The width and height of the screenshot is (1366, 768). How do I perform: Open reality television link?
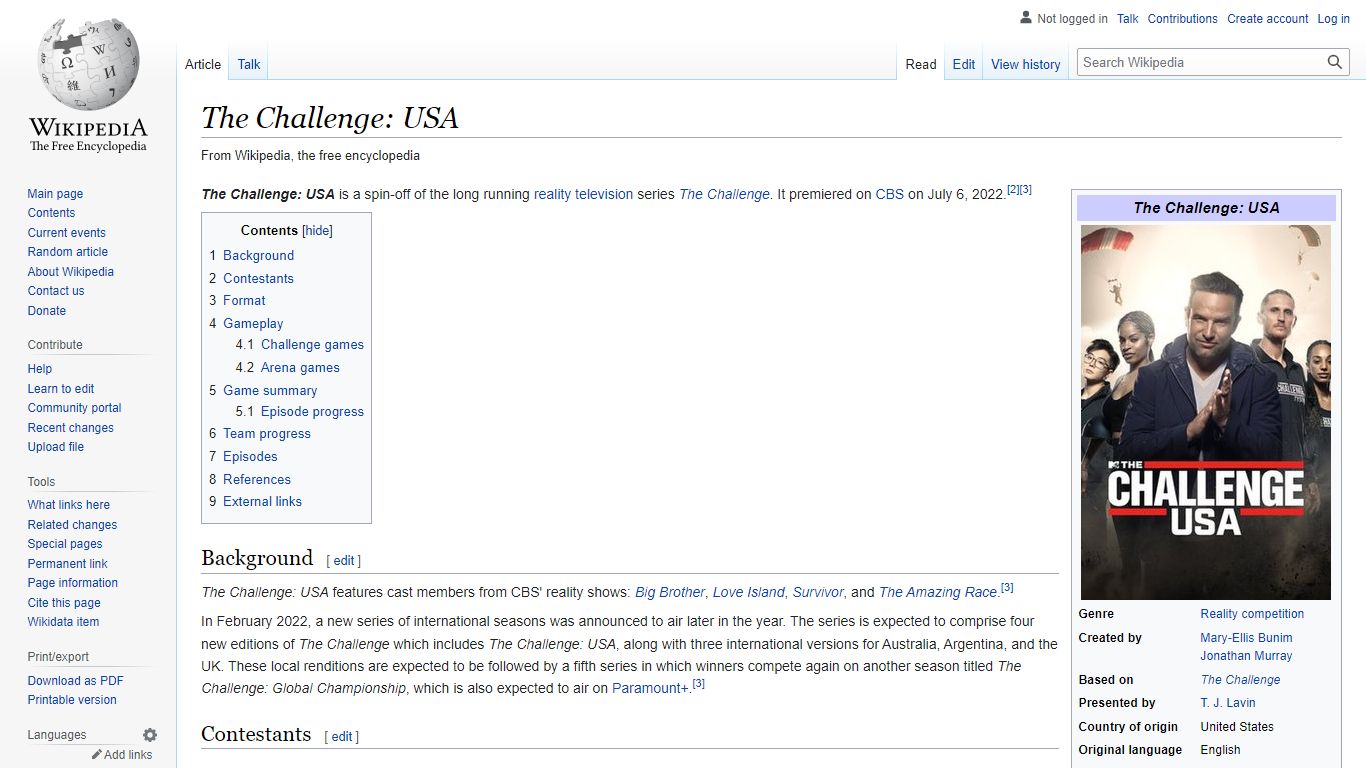[583, 195]
